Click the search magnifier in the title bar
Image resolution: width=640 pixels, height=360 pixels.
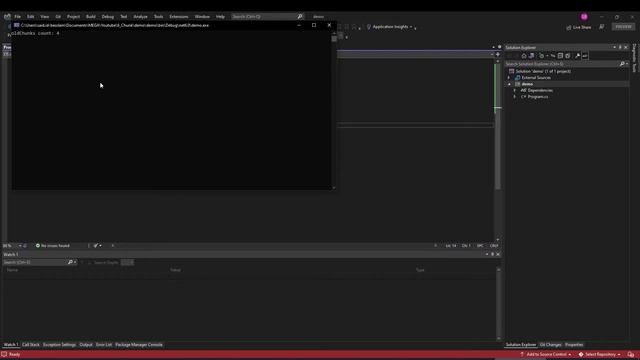(x=300, y=17)
